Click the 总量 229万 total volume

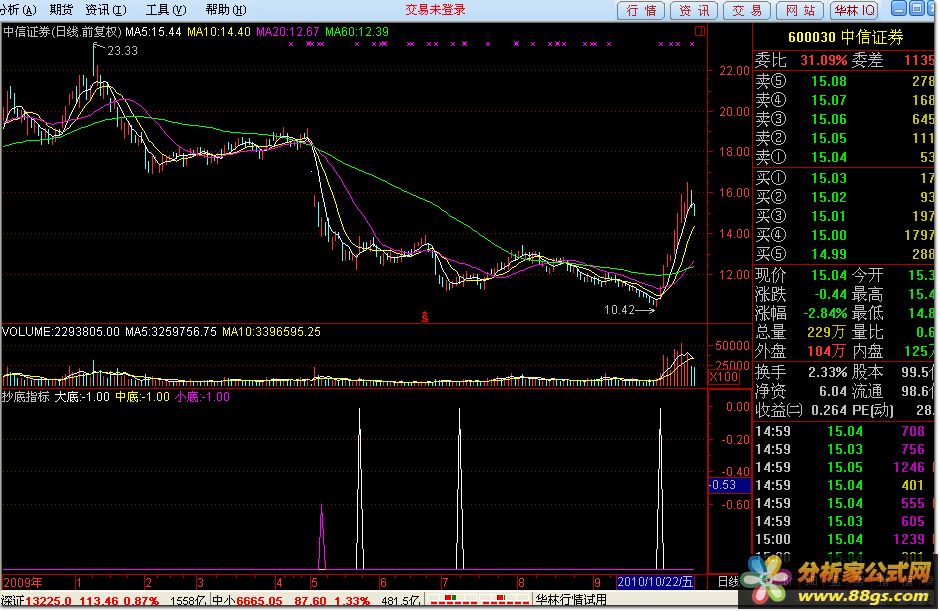826,332
